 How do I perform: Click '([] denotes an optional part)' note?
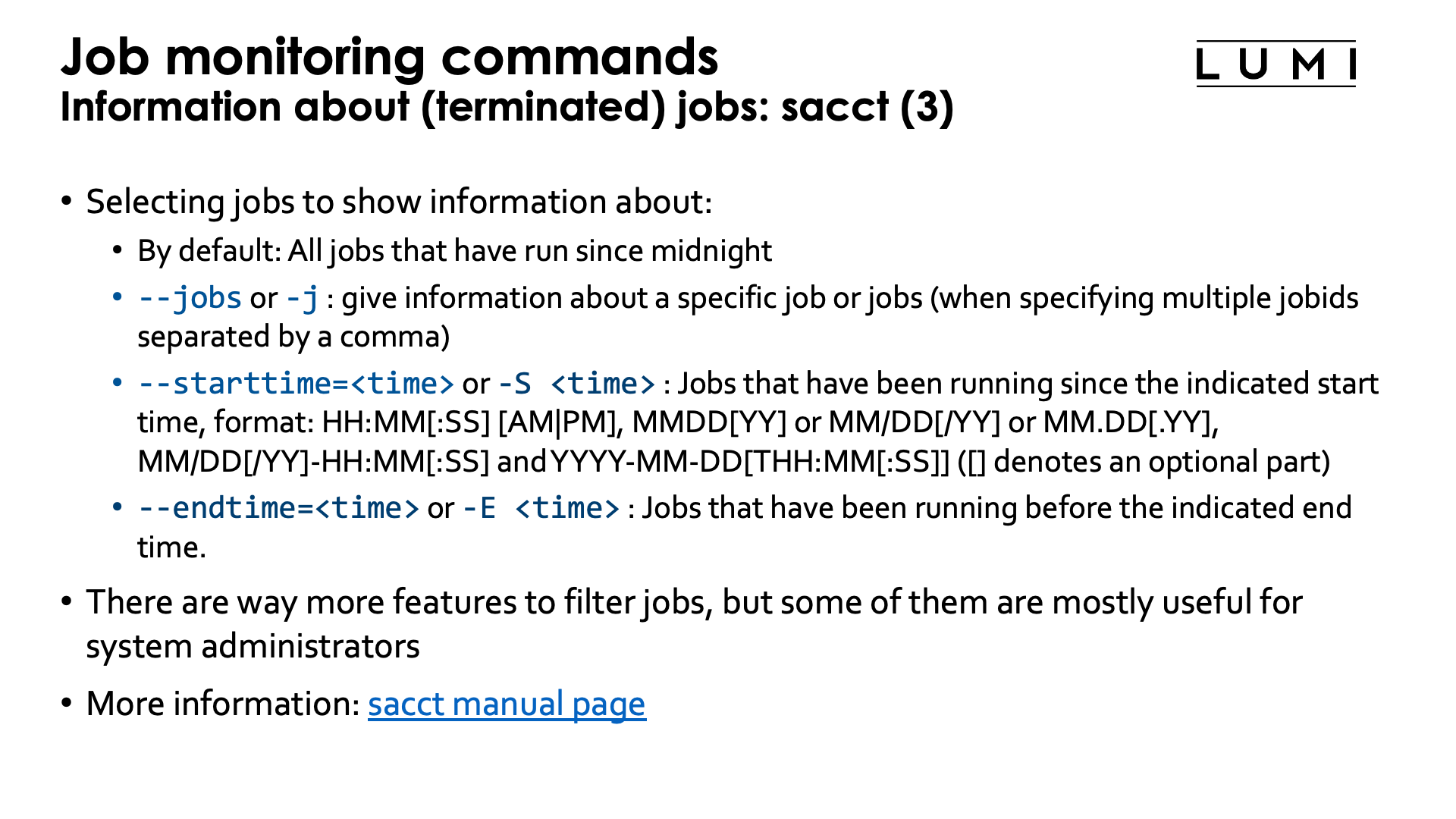pos(1144,462)
